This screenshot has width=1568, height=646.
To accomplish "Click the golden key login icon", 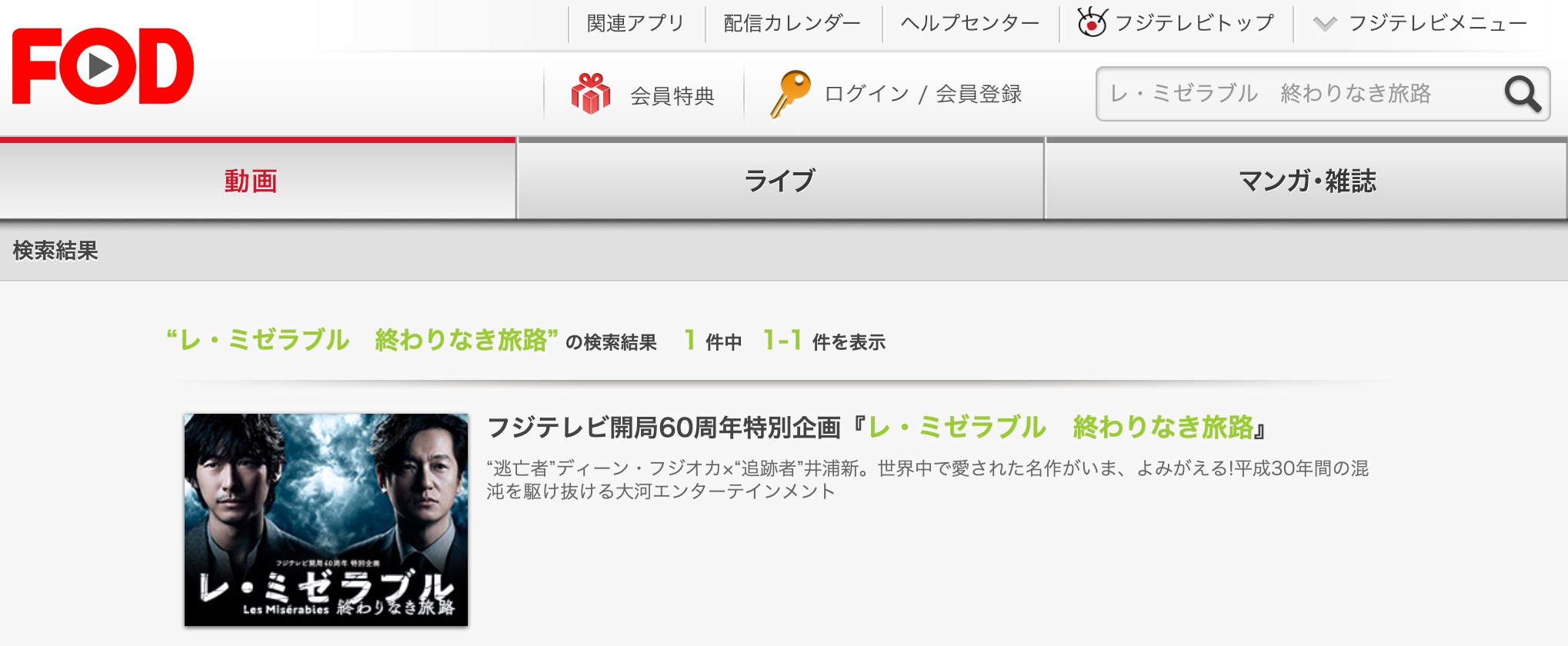I will click(790, 94).
